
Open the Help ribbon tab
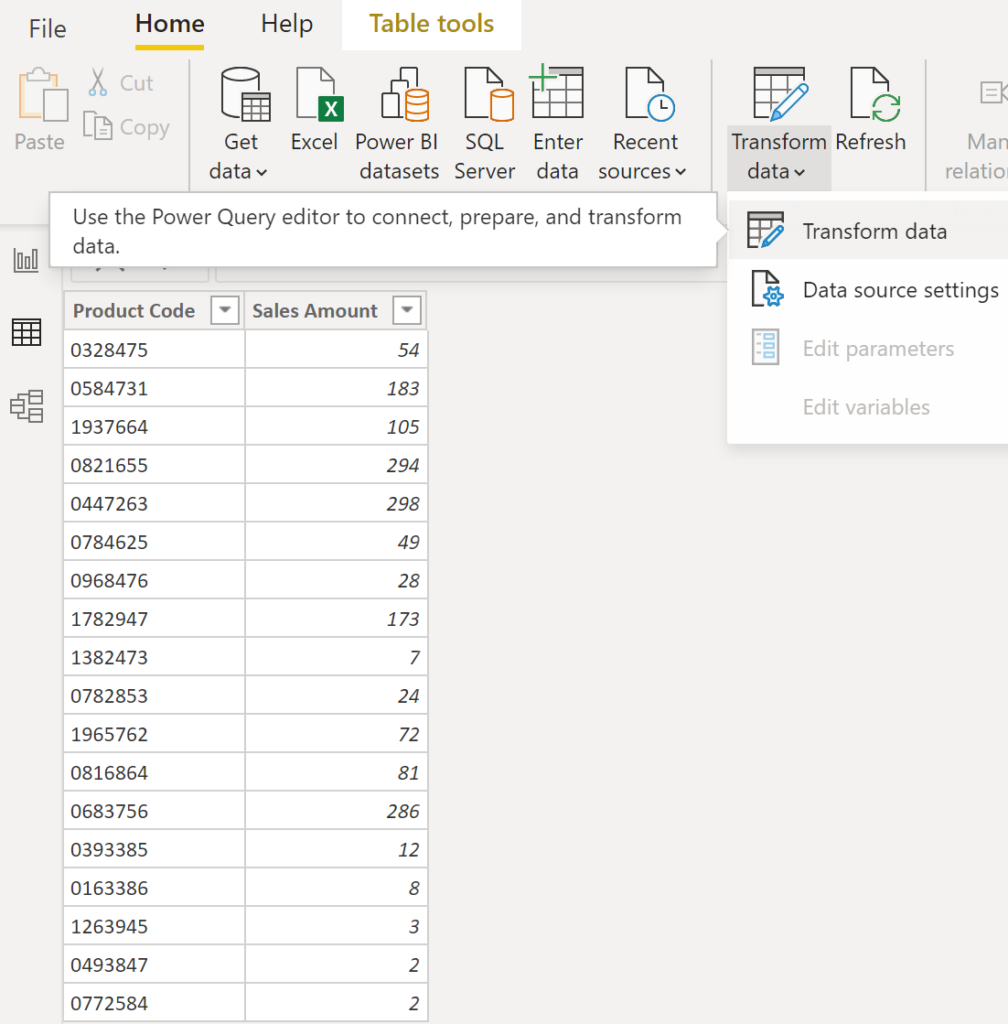[287, 24]
